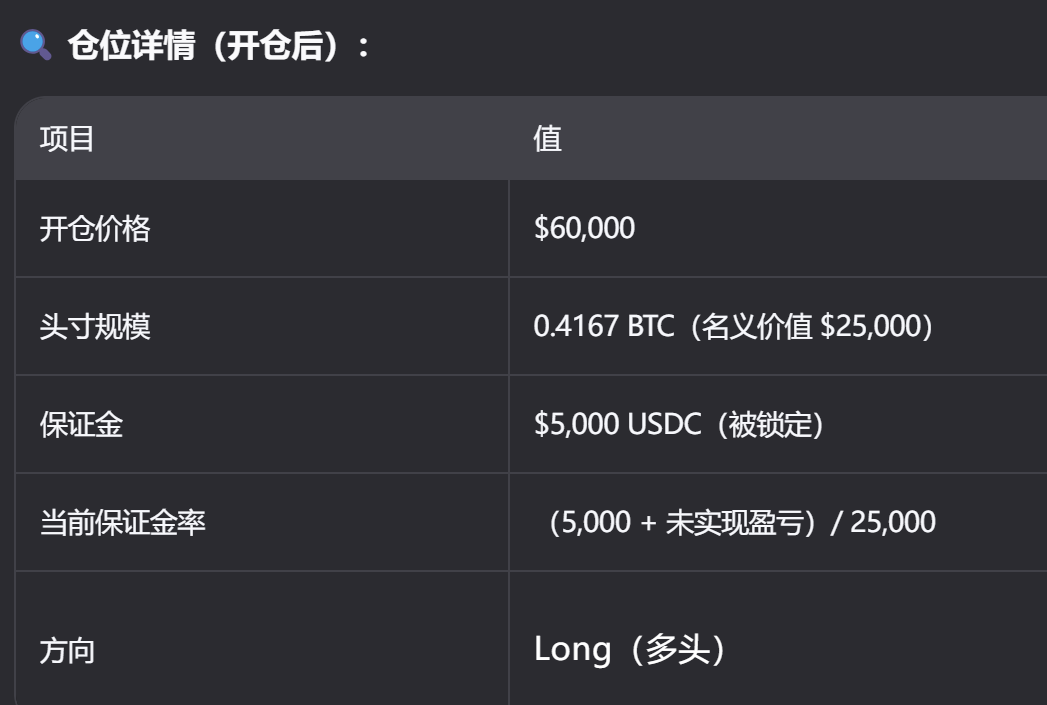Screen dimensions: 1047x705
Task: Click the 值 column header
Action: click(x=547, y=139)
